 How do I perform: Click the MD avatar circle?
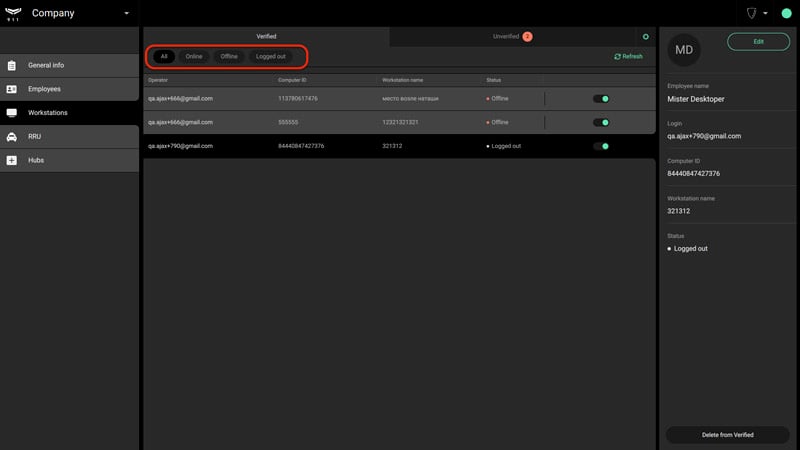point(684,50)
